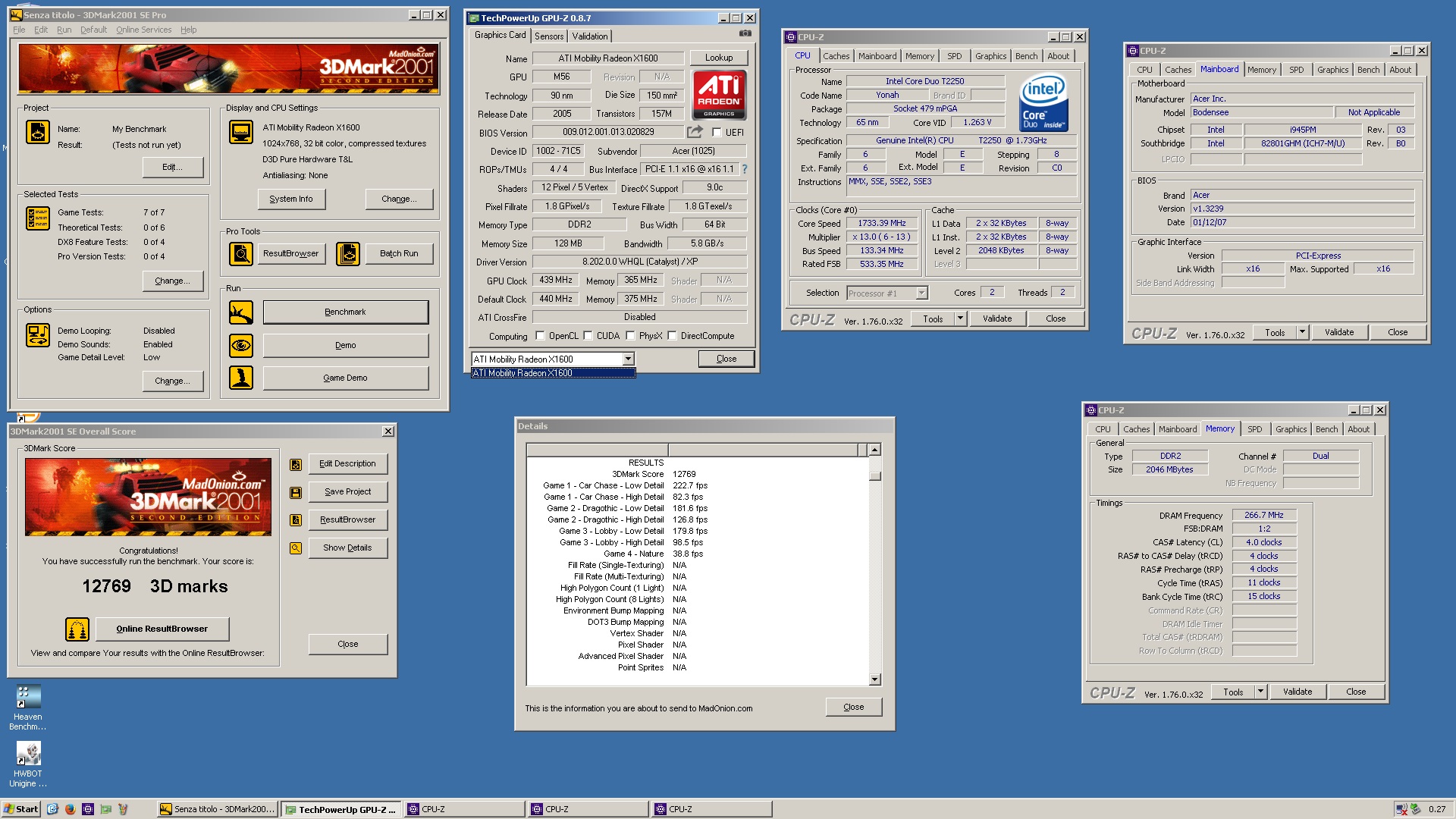Open the Online Services menu
The height and width of the screenshot is (819, 1456).
point(143,30)
